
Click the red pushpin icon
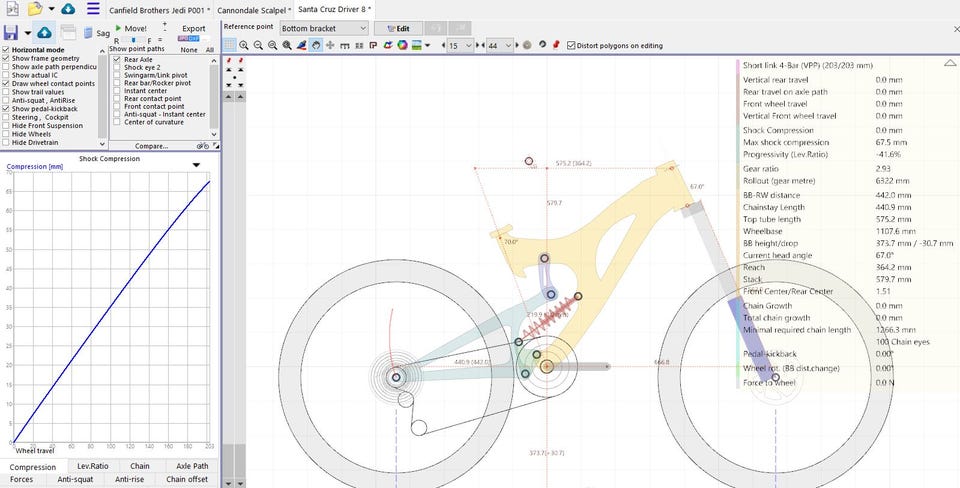(x=556, y=45)
